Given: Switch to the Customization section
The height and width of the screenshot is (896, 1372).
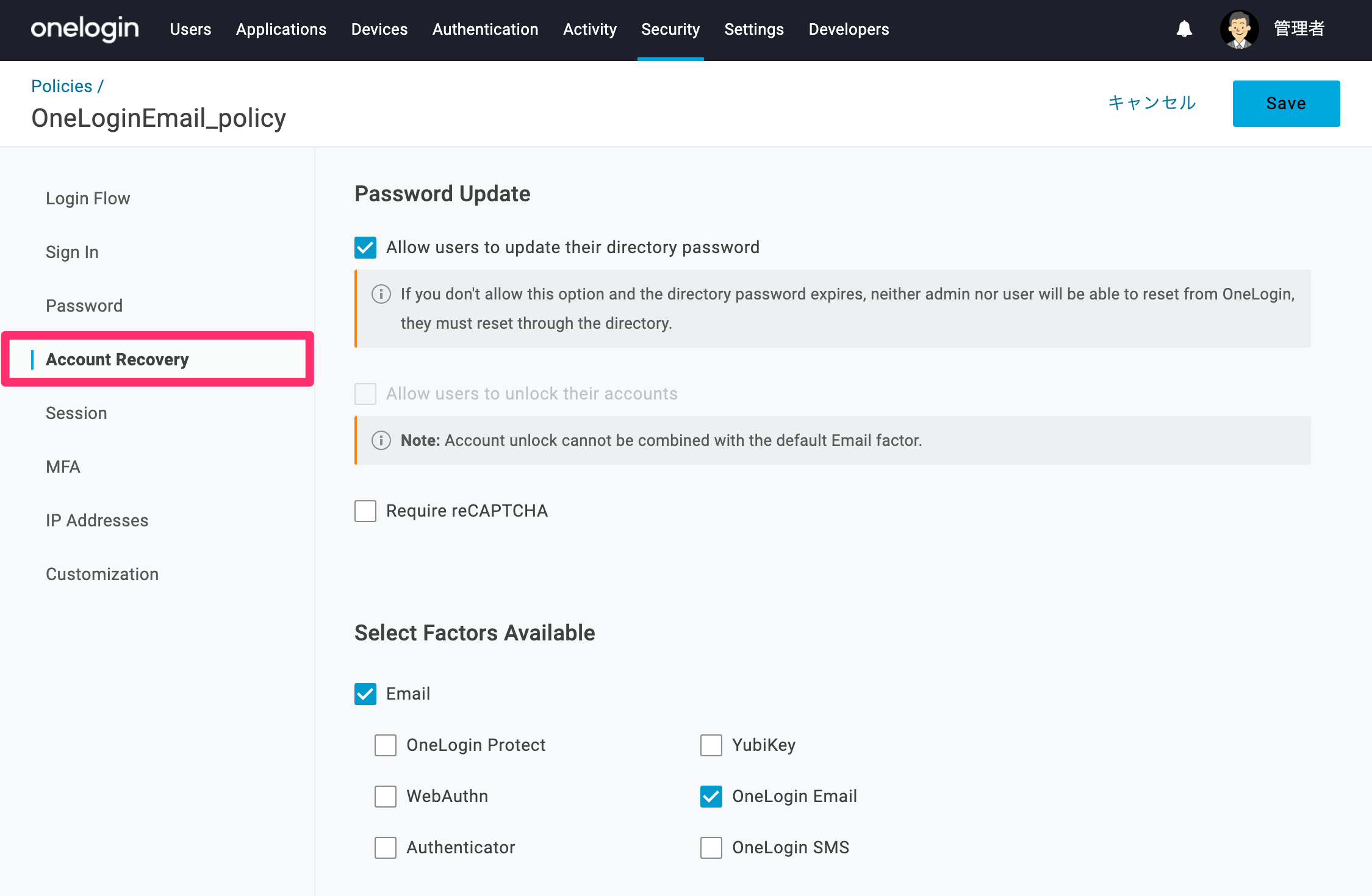Looking at the screenshot, I should click(x=102, y=575).
